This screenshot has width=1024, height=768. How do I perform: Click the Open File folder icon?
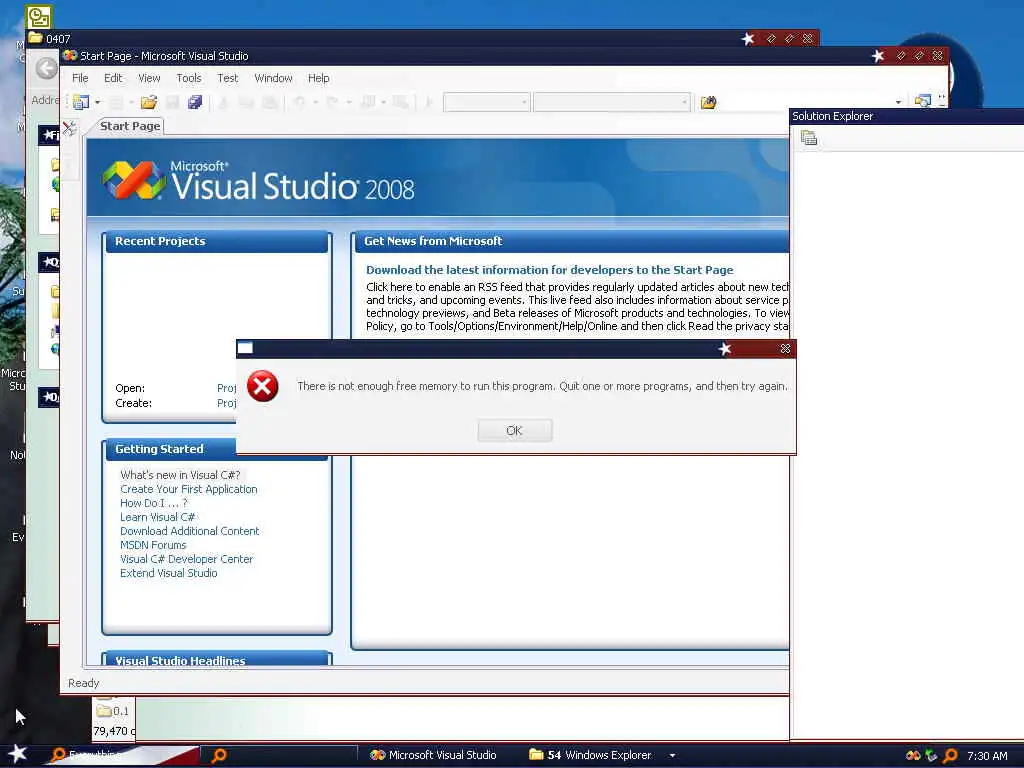pos(149,102)
